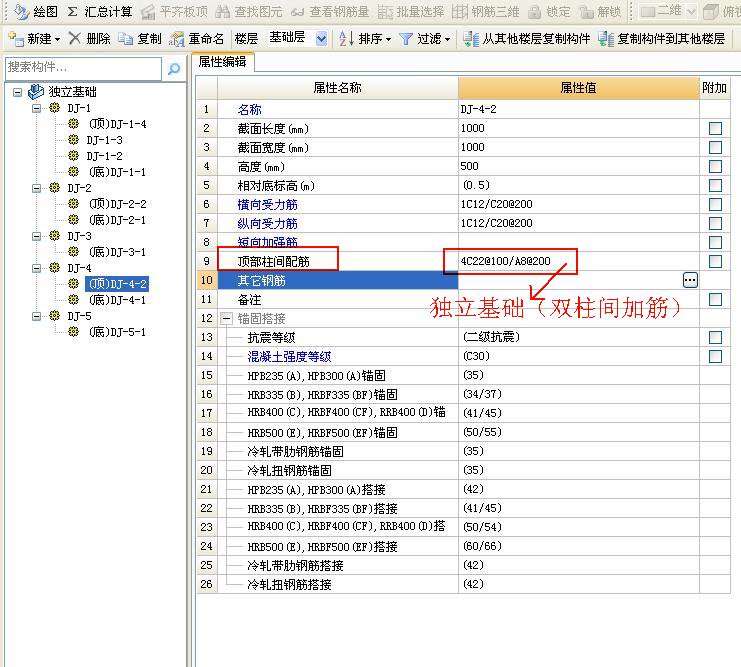Select (顶)DJ-2-2 in the tree
This screenshot has height=667, width=741.
click(x=117, y=204)
